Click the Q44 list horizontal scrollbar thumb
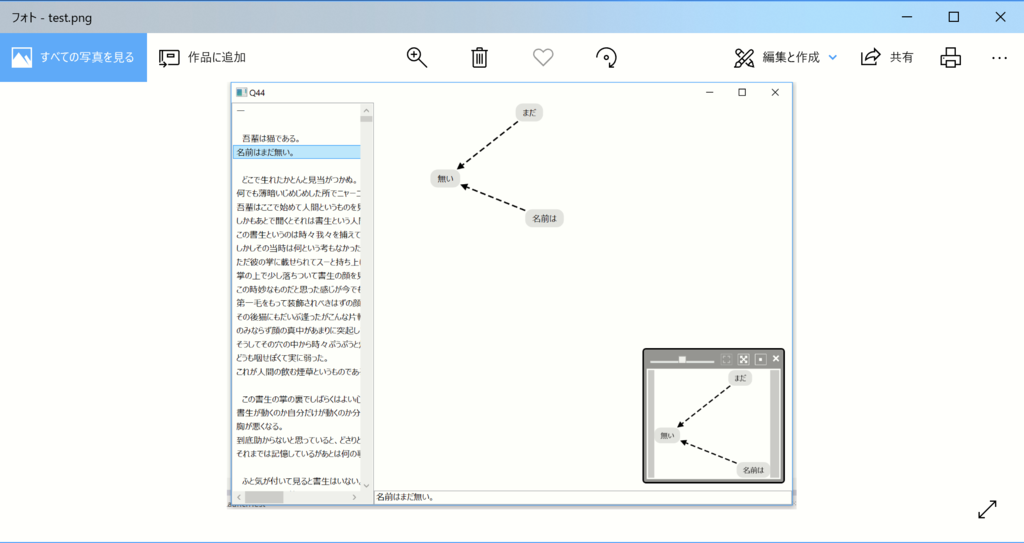This screenshot has height=543, width=1024. pos(264,497)
